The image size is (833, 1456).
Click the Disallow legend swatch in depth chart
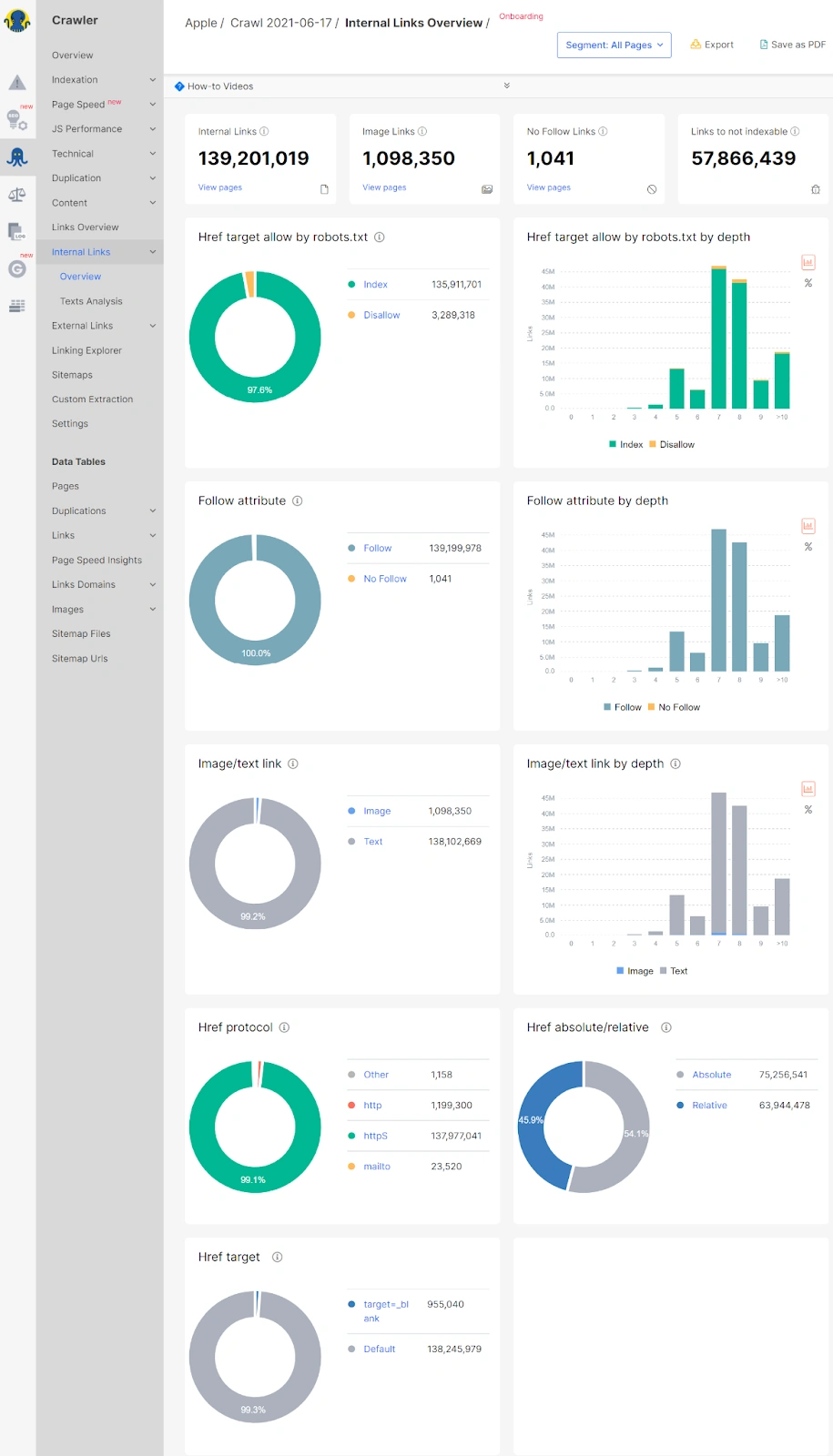coord(653,445)
